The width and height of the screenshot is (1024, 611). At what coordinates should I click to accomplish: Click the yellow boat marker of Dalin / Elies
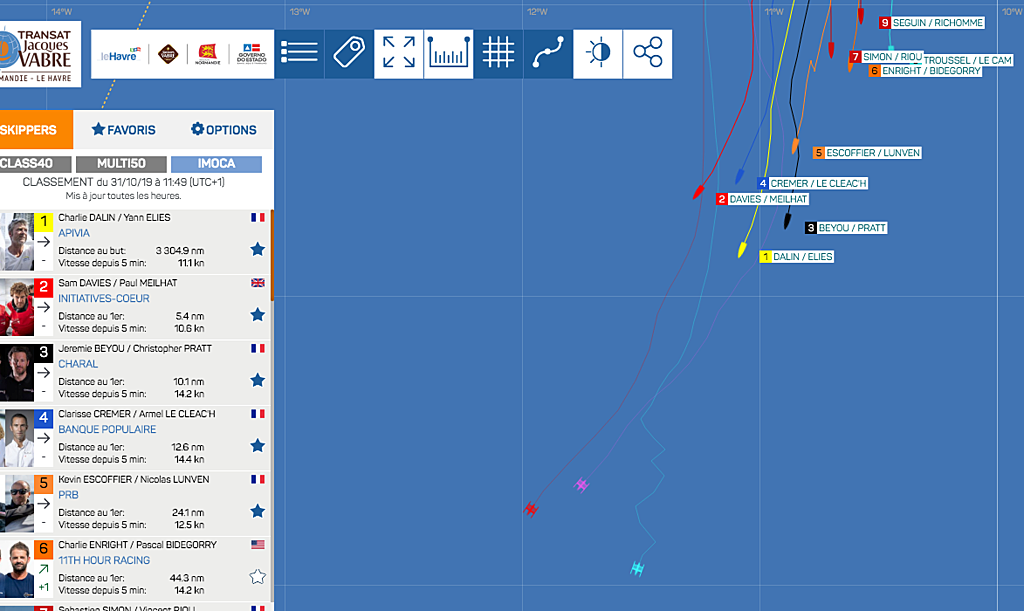[x=742, y=249]
